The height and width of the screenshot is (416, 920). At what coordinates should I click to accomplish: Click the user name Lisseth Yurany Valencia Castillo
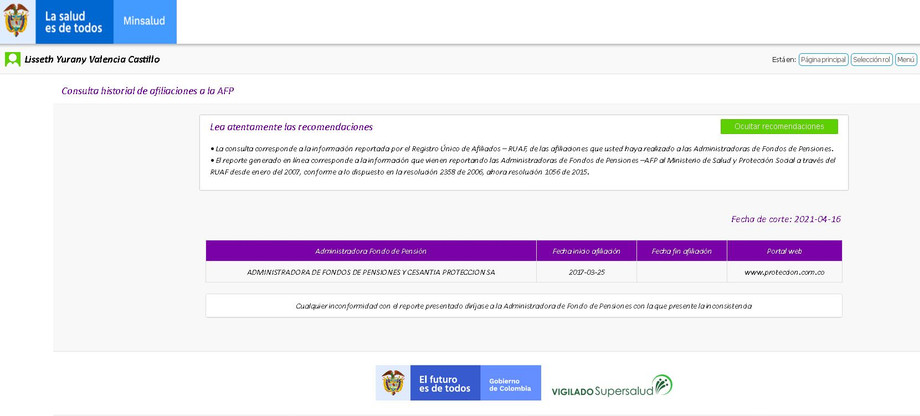[92, 59]
